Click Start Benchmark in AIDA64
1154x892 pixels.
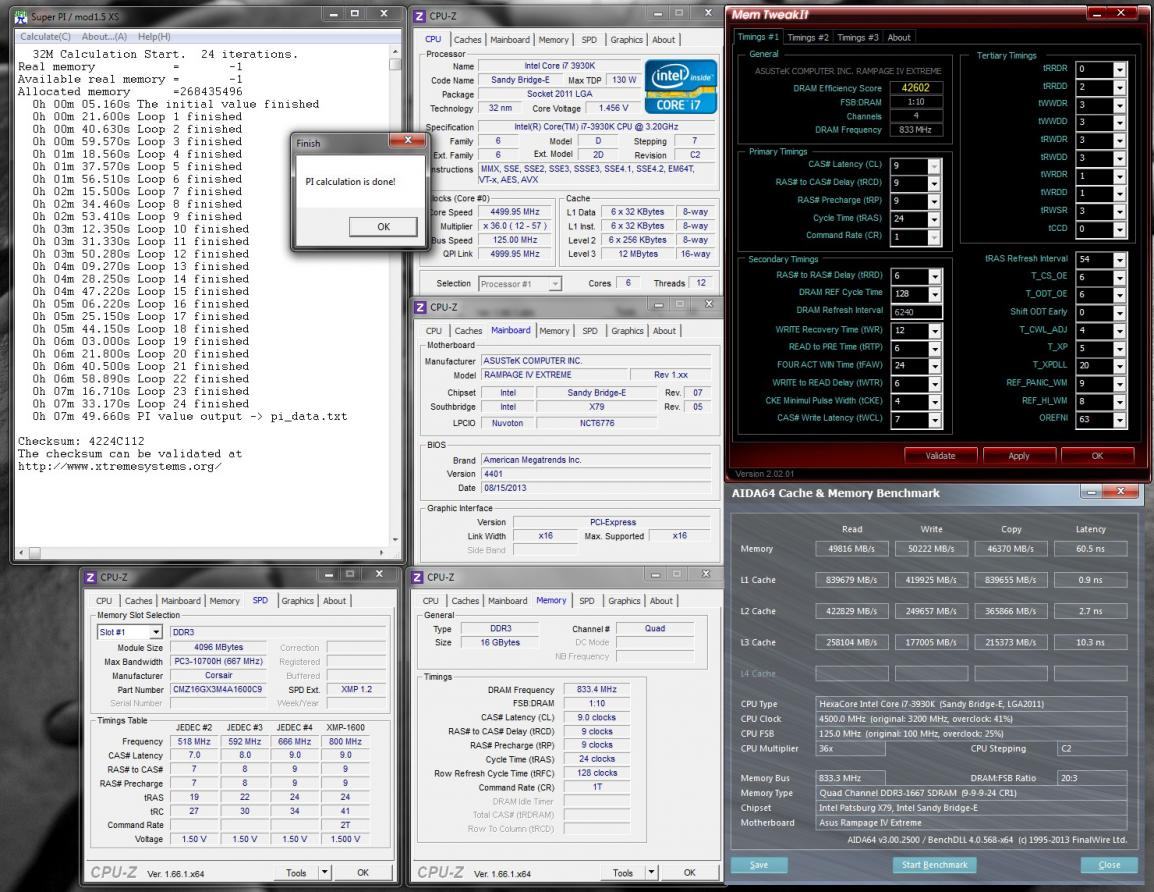pyautogui.click(x=935, y=865)
